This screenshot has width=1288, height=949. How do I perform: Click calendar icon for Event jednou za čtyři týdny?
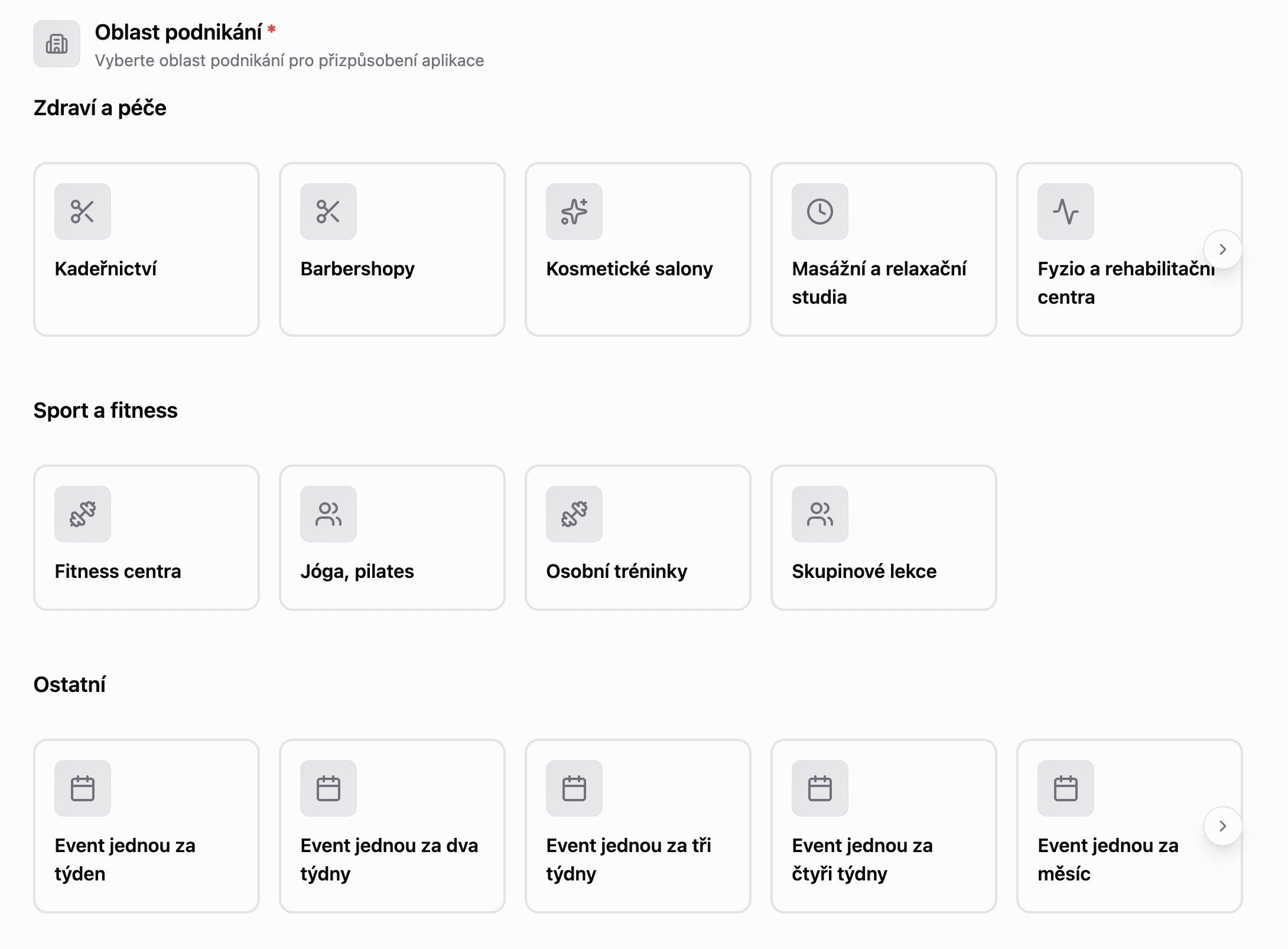pyautogui.click(x=820, y=788)
